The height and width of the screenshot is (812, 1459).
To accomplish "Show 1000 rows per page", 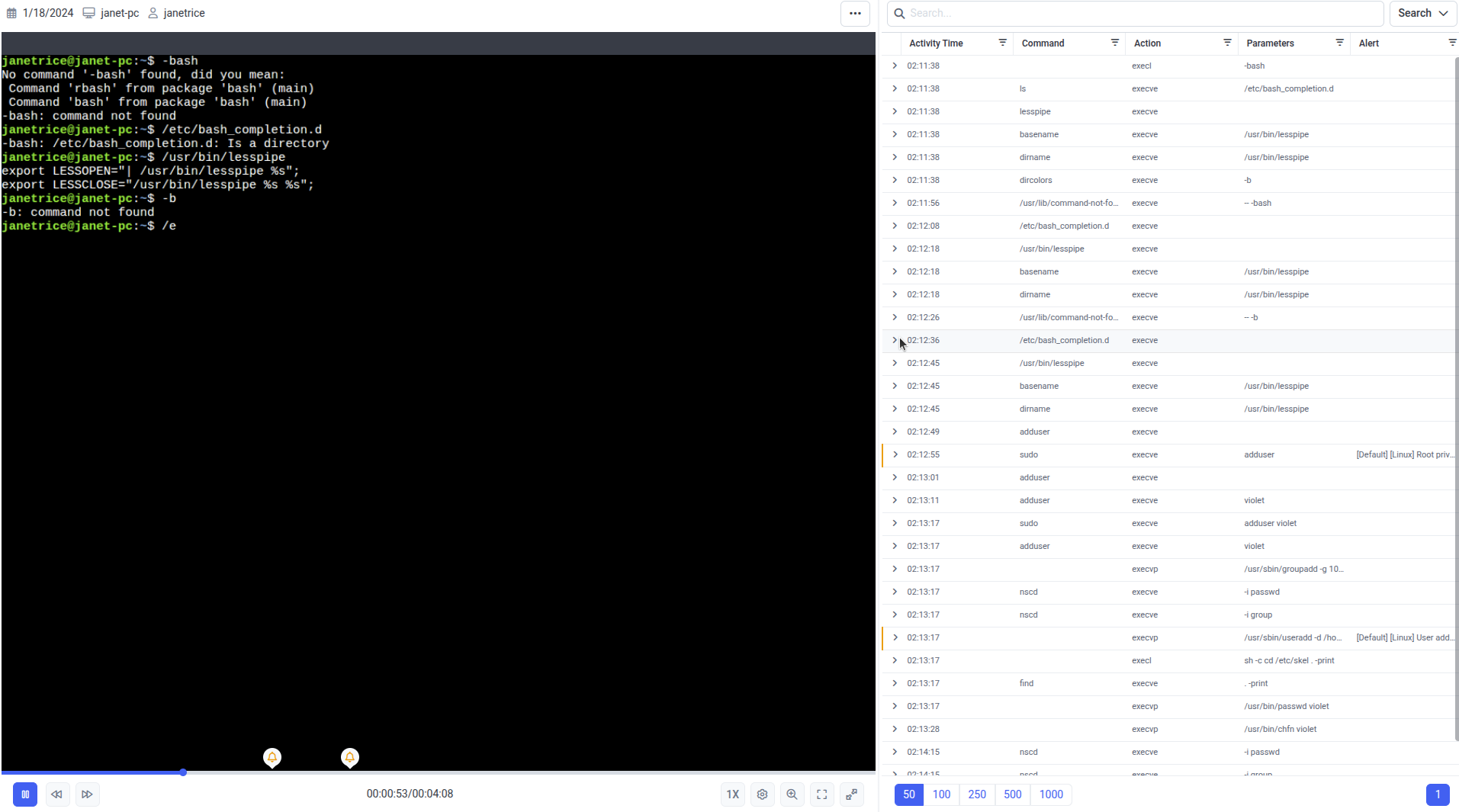I will coord(1051,794).
